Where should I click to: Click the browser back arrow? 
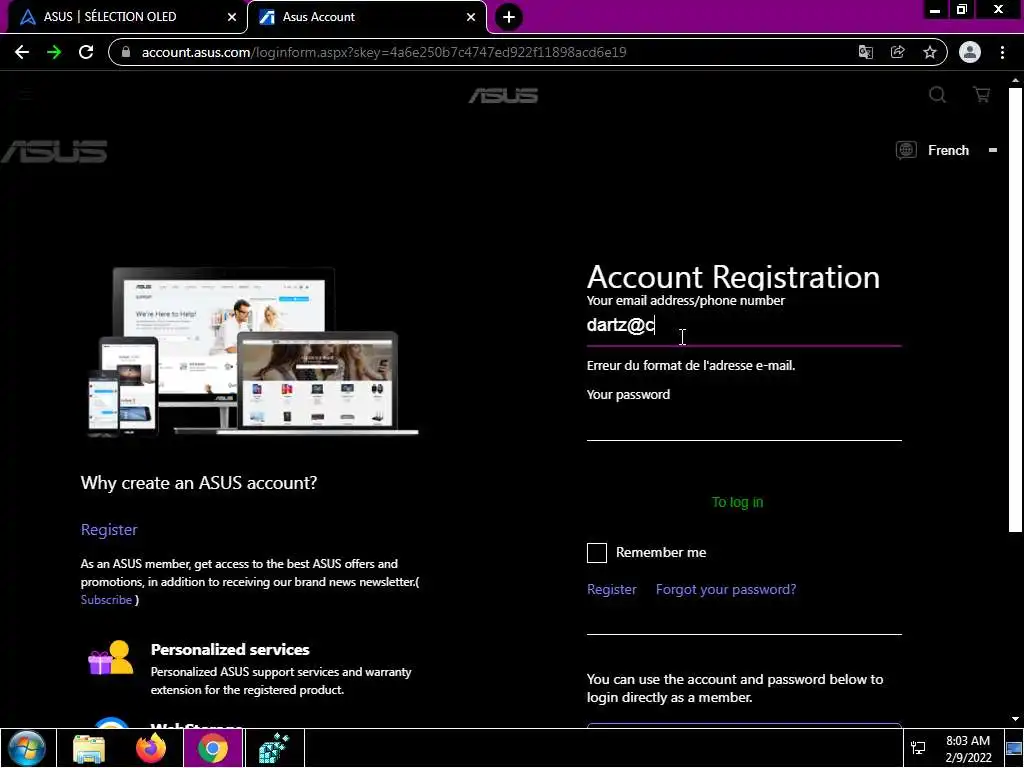point(22,52)
